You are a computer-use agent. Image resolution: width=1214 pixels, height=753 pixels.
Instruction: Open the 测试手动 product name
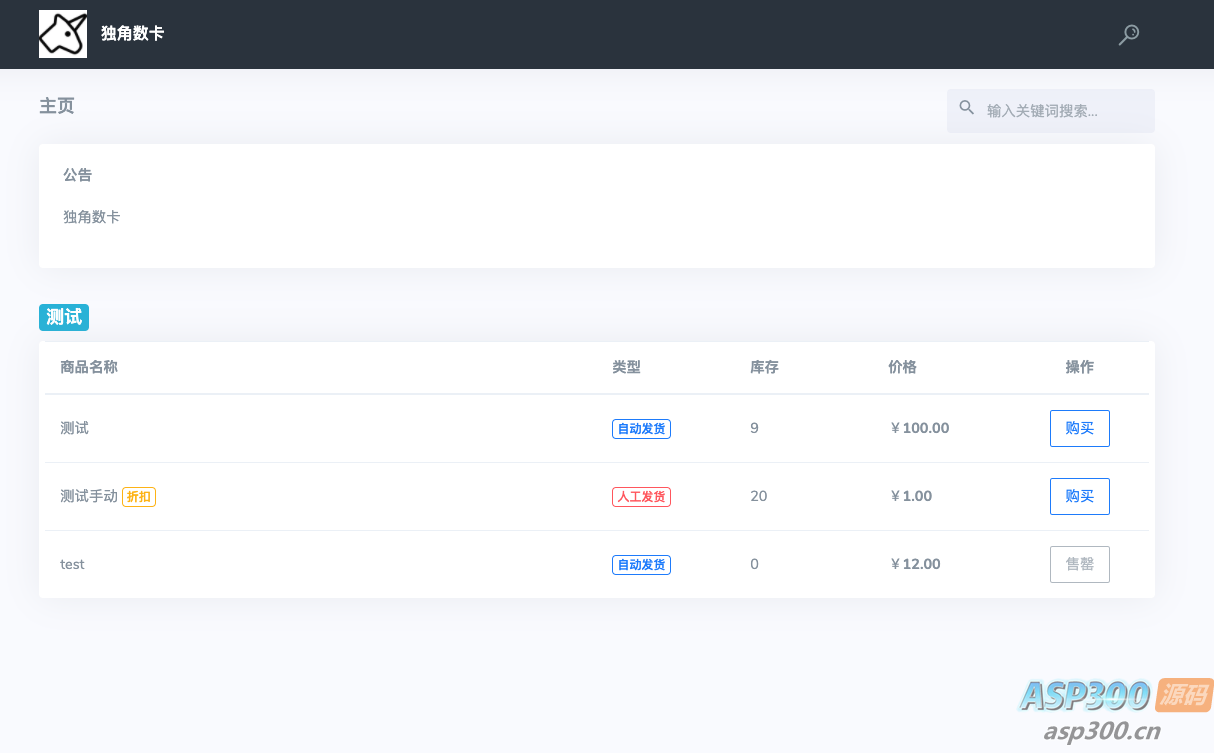click(x=89, y=496)
